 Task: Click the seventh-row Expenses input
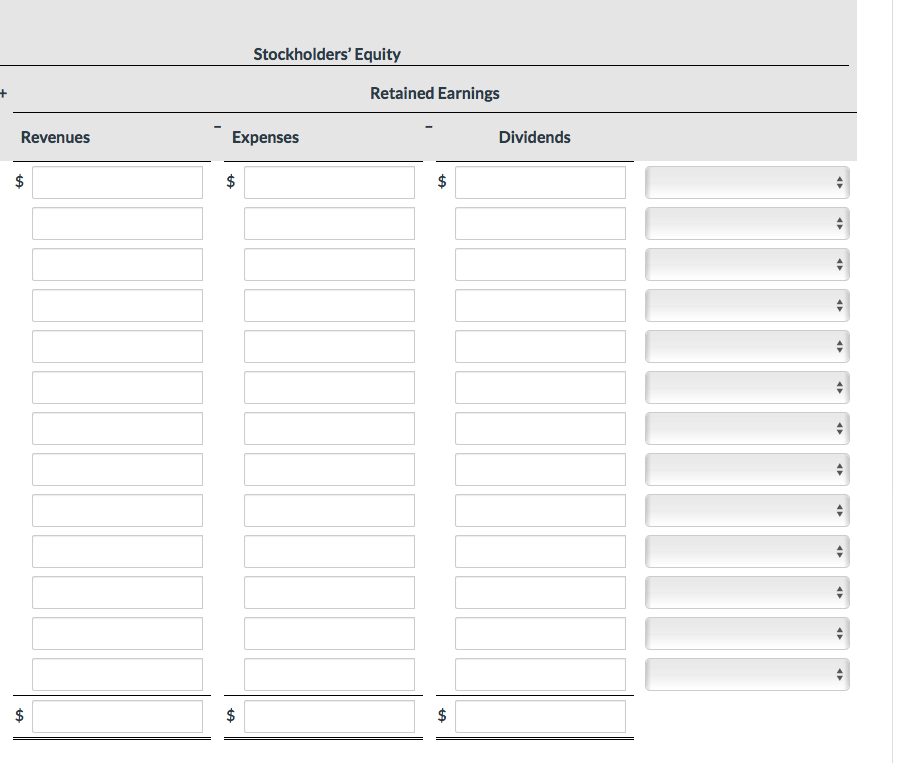click(x=329, y=428)
